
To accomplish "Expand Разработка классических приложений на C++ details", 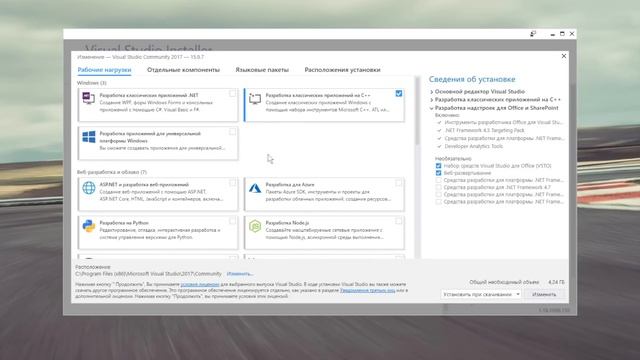I will pyautogui.click(x=431, y=100).
